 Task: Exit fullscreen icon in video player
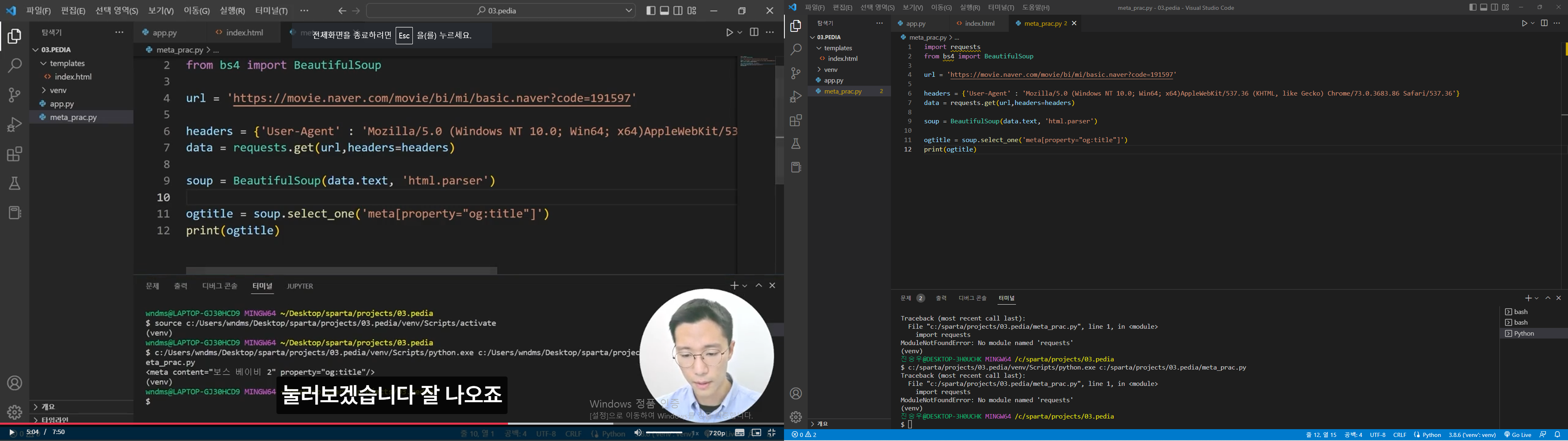[x=772, y=432]
